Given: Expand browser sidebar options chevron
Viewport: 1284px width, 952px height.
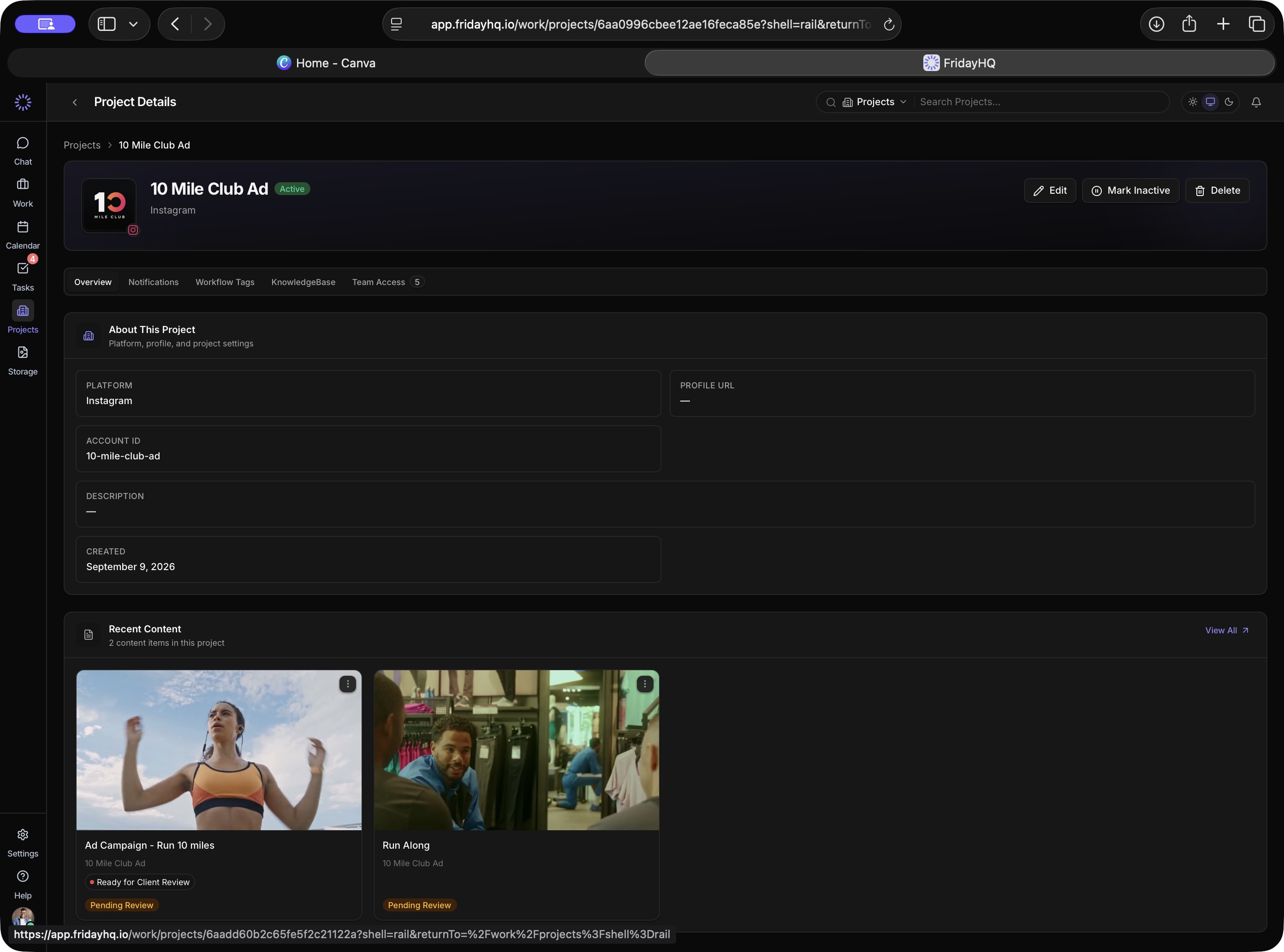Looking at the screenshot, I should pyautogui.click(x=133, y=24).
